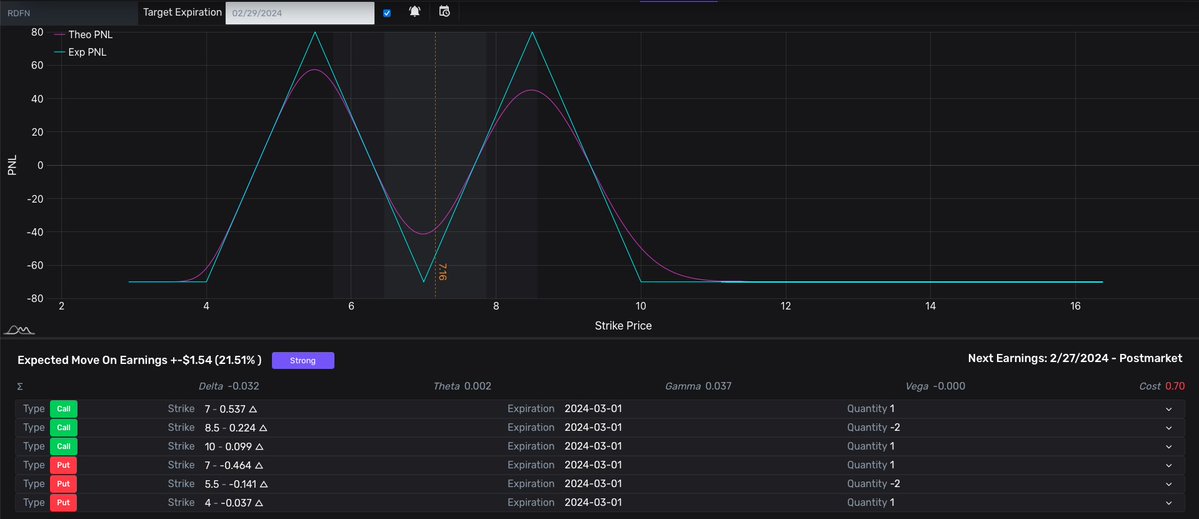Click strike value 8.5 - 0.224

(236, 428)
